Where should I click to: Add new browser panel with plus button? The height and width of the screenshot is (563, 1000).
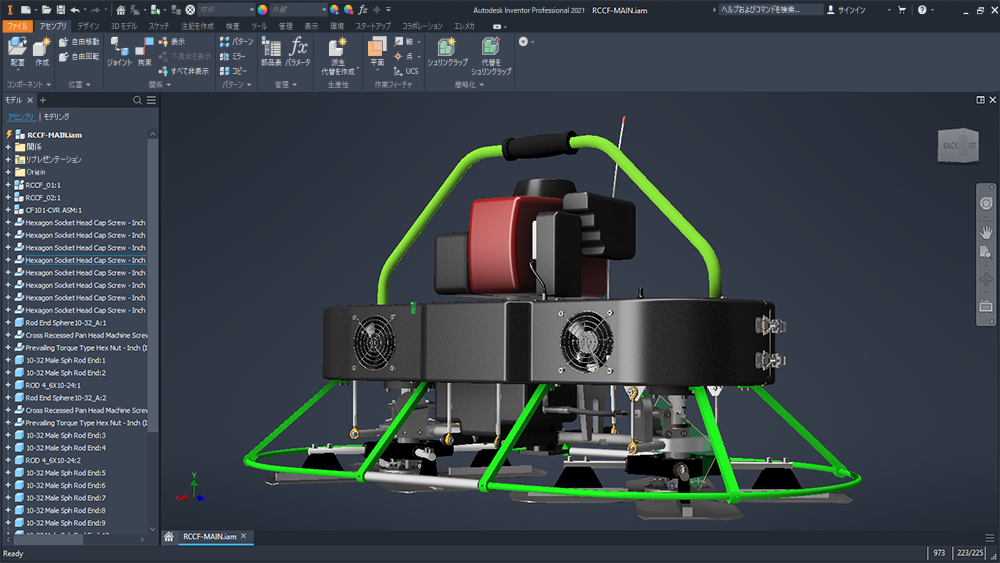tap(43, 100)
